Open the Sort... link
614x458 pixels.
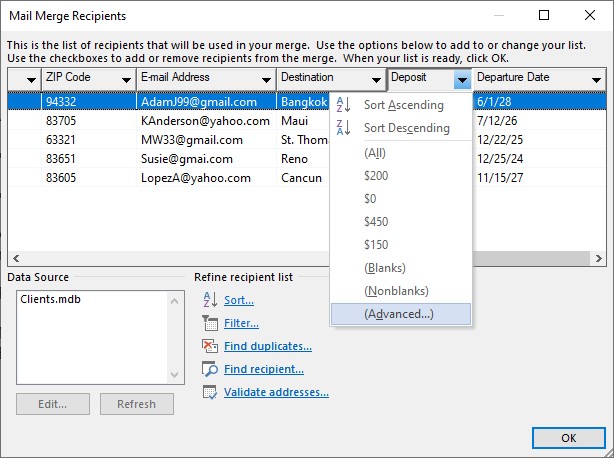click(239, 300)
